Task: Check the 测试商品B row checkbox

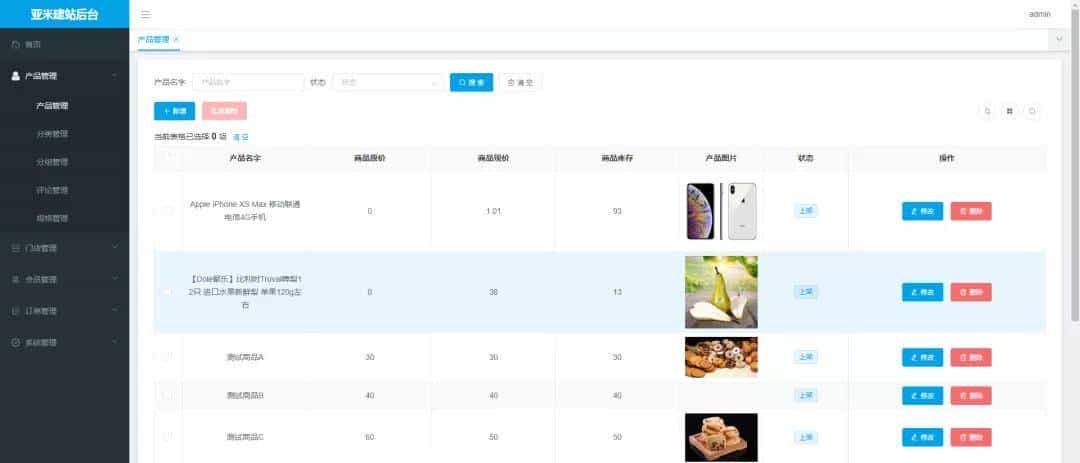Action: pyautogui.click(x=168, y=395)
